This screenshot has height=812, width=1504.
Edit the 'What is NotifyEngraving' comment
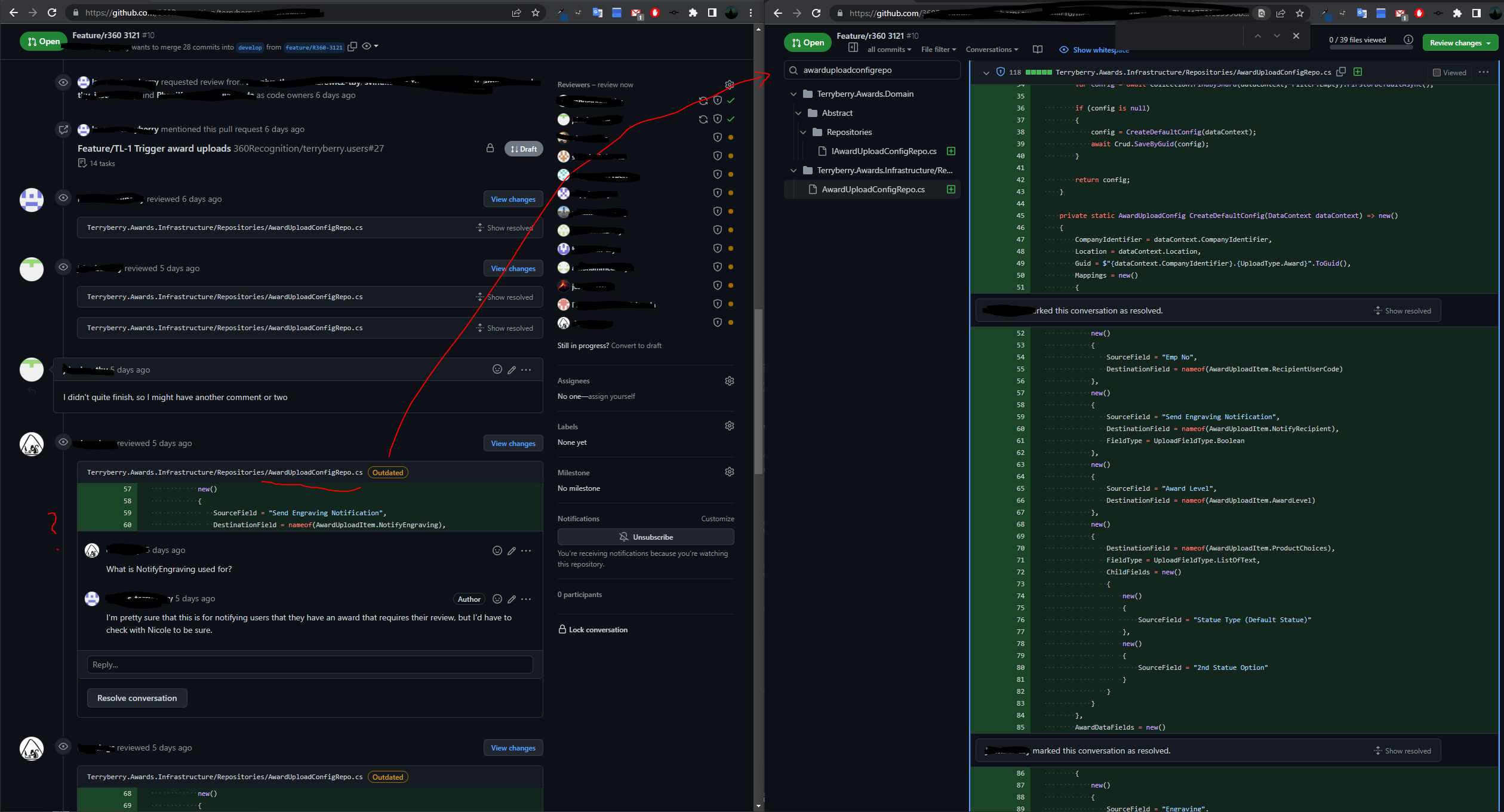pos(512,551)
